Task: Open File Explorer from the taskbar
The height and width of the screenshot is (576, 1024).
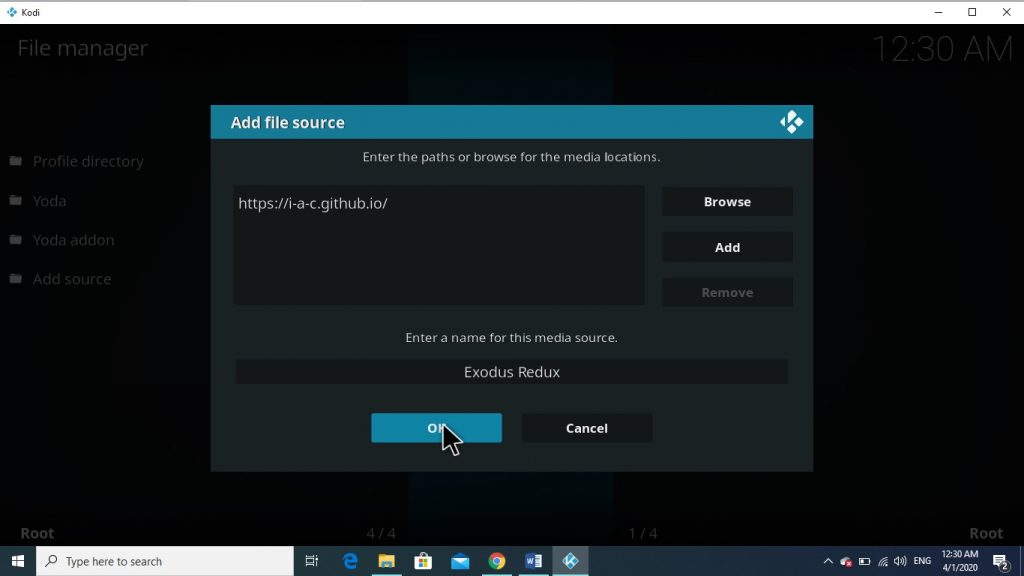Action: click(387, 561)
